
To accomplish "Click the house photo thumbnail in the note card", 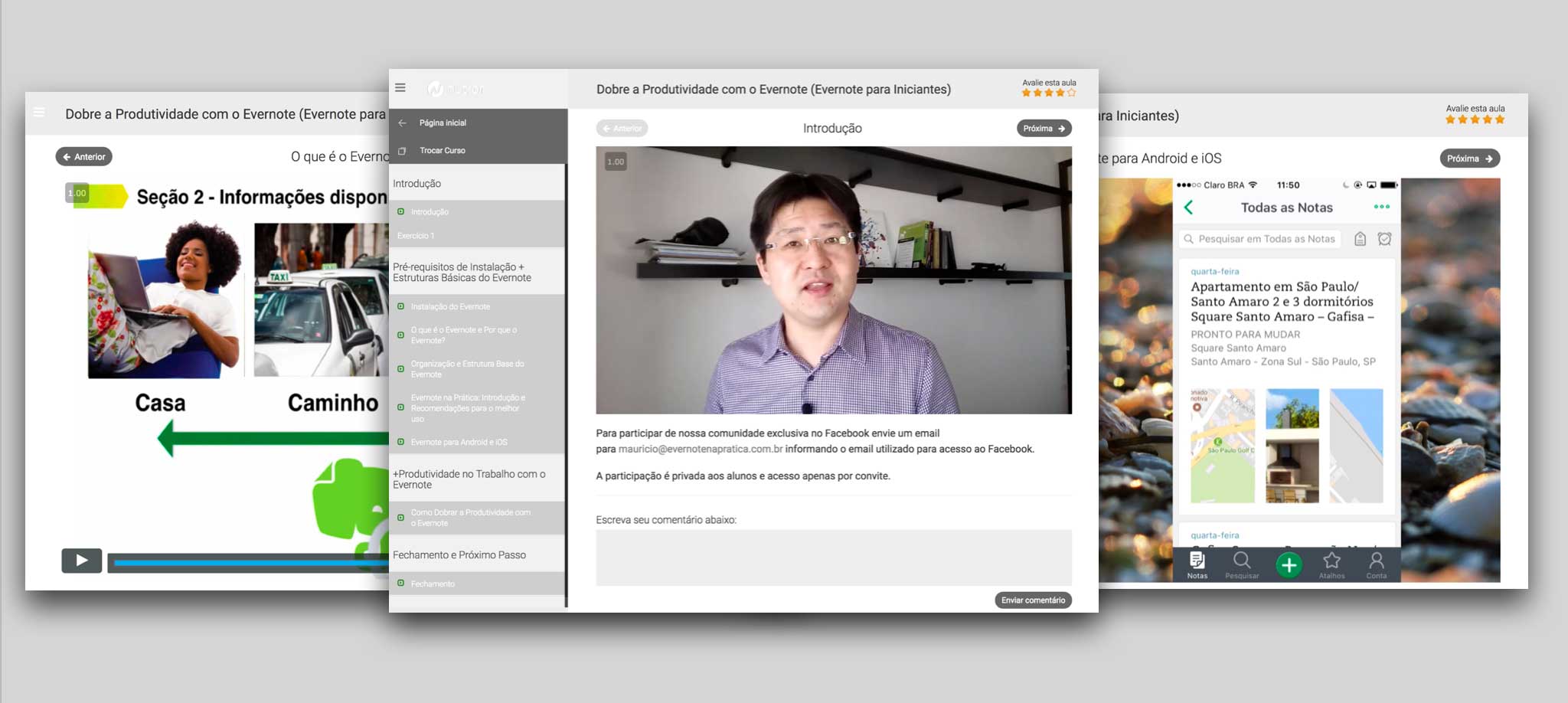I will click(x=1292, y=446).
